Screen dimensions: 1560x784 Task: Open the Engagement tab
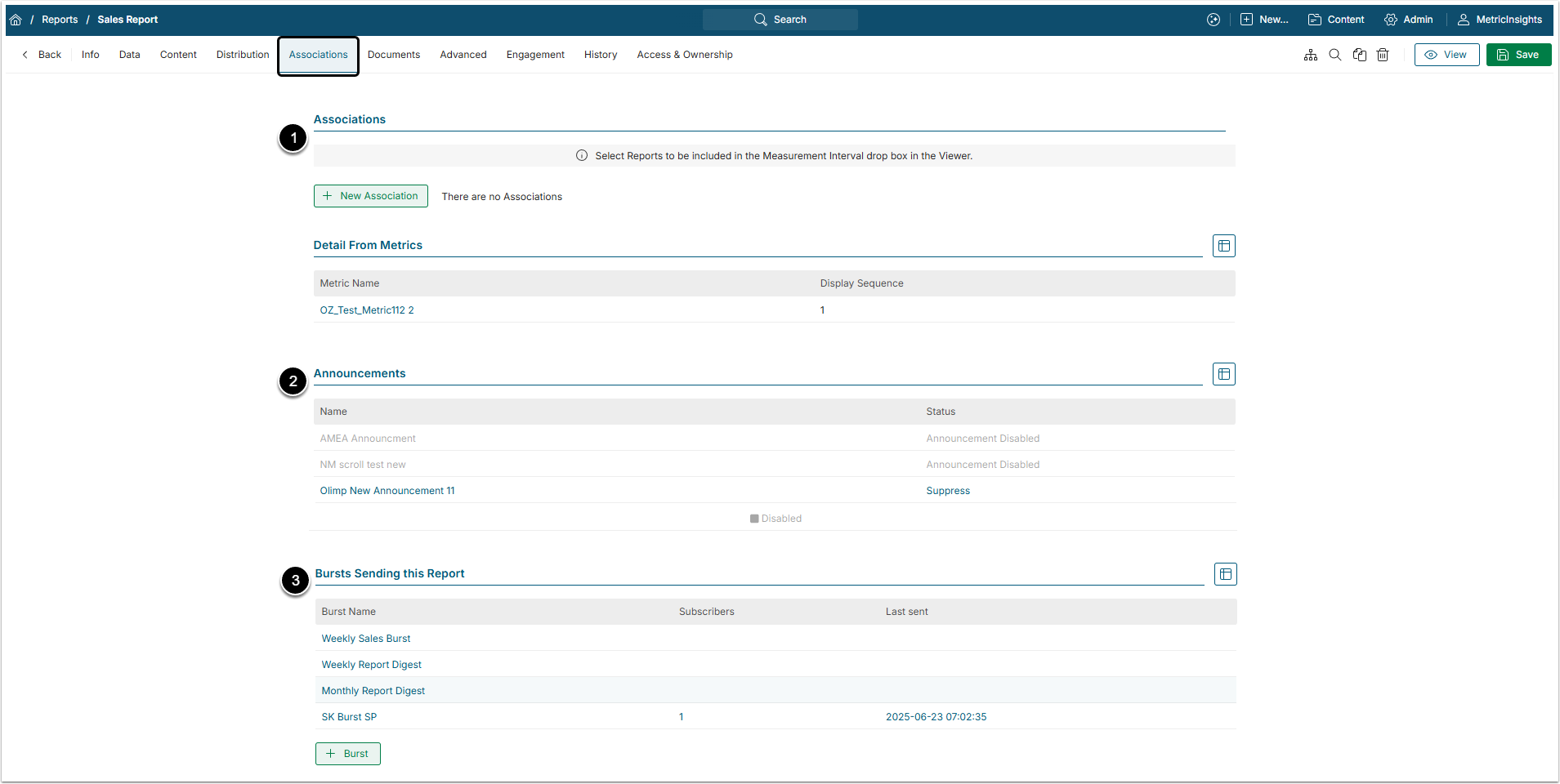(535, 55)
